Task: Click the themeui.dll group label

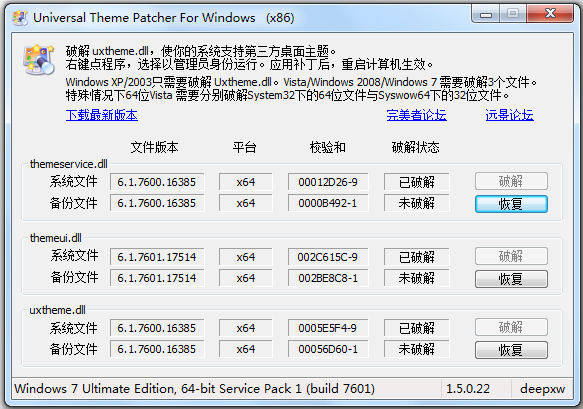Action: pos(55,238)
